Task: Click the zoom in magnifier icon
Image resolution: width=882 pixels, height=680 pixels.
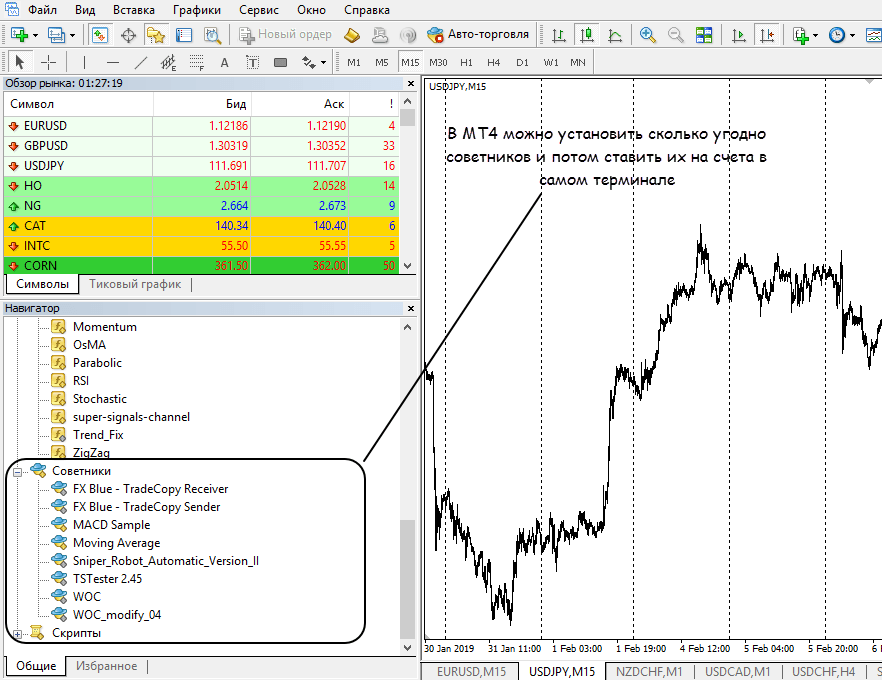Action: pos(648,35)
